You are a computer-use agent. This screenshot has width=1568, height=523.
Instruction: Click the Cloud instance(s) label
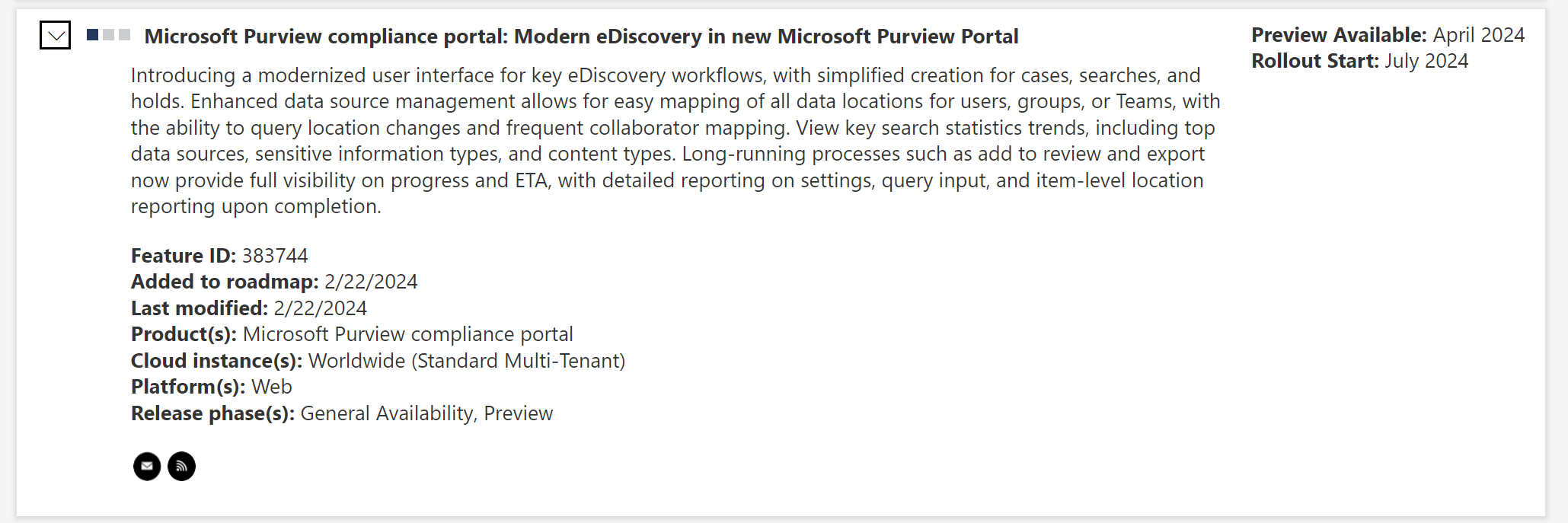click(x=216, y=361)
